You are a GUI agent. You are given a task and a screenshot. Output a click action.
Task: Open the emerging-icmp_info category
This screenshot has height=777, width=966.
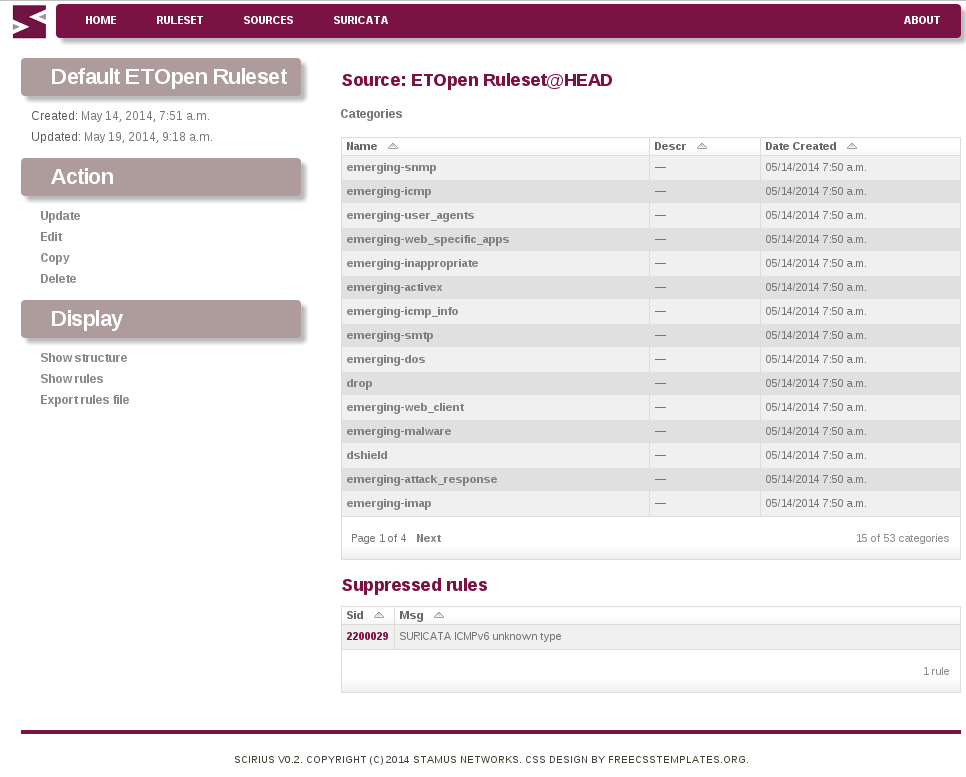tap(402, 311)
